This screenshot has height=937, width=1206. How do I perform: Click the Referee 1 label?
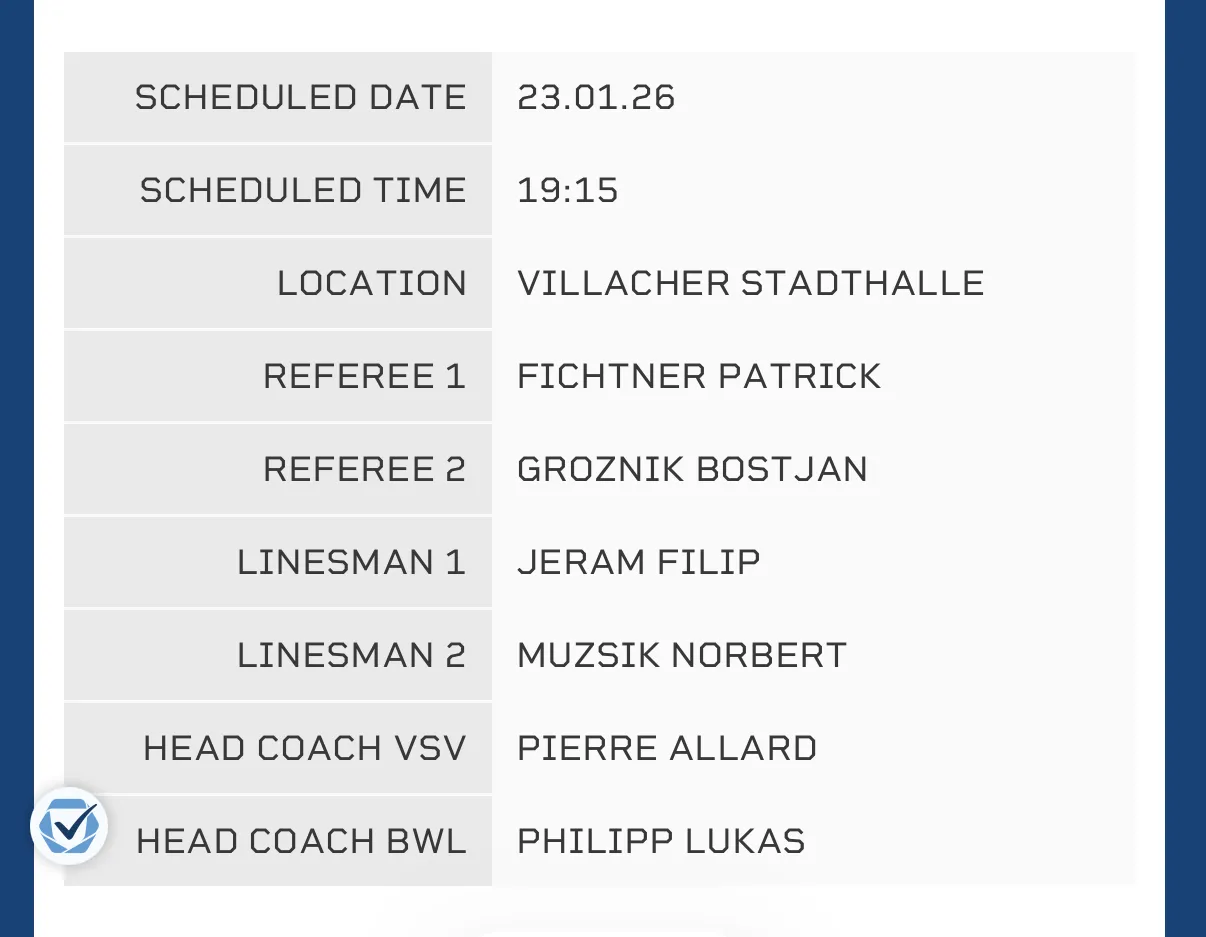pos(365,377)
